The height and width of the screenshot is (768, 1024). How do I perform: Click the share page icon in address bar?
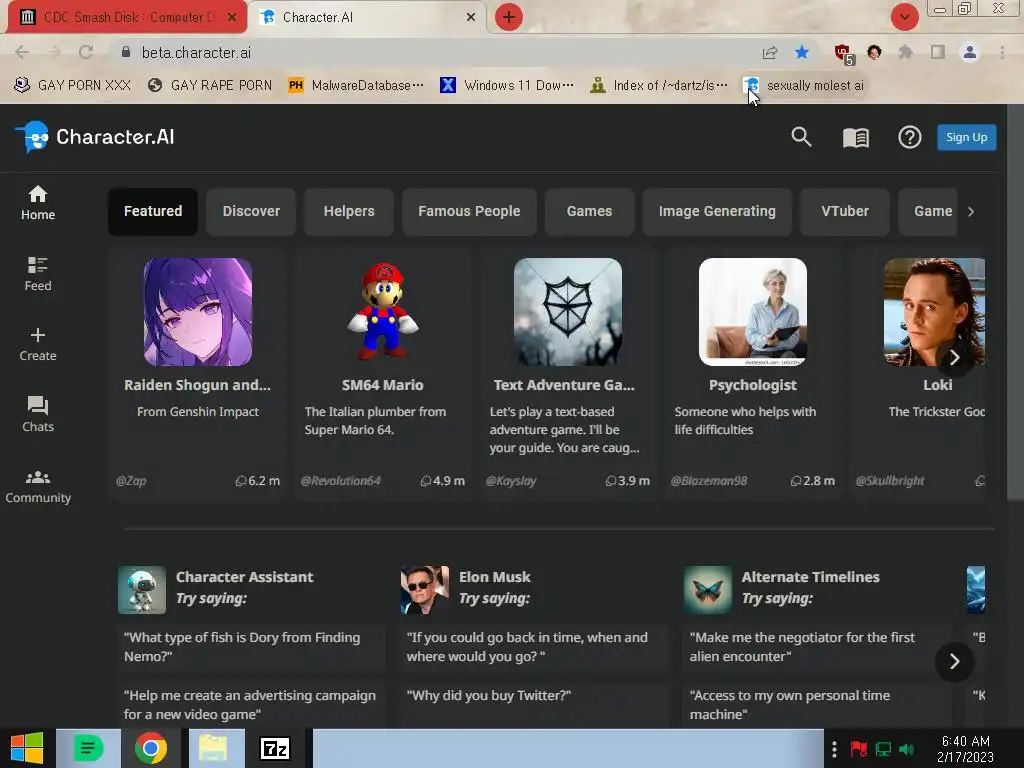tap(770, 52)
